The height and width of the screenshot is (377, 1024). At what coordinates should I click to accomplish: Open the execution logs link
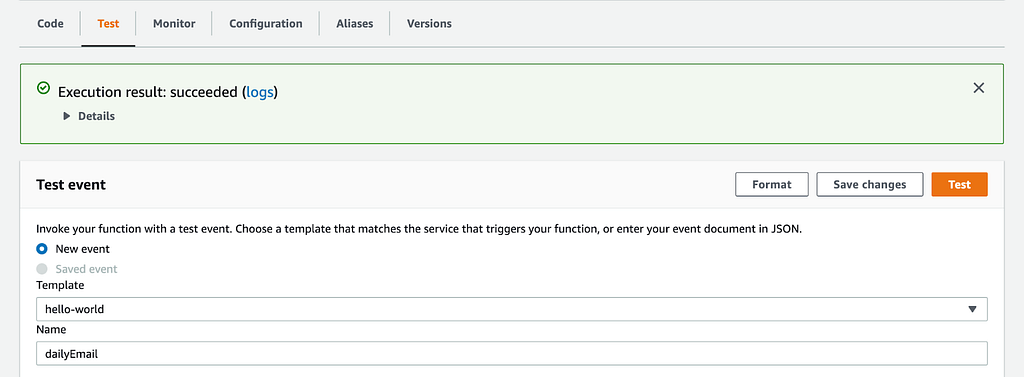(x=259, y=93)
